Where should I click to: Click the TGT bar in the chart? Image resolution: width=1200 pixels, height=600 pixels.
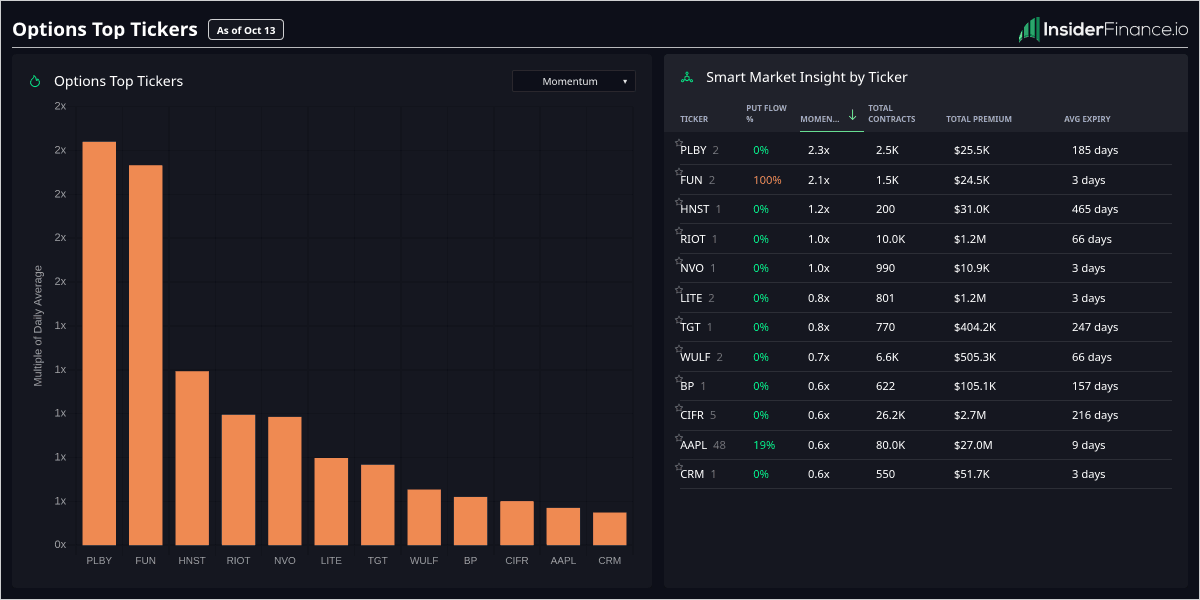[x=378, y=505]
